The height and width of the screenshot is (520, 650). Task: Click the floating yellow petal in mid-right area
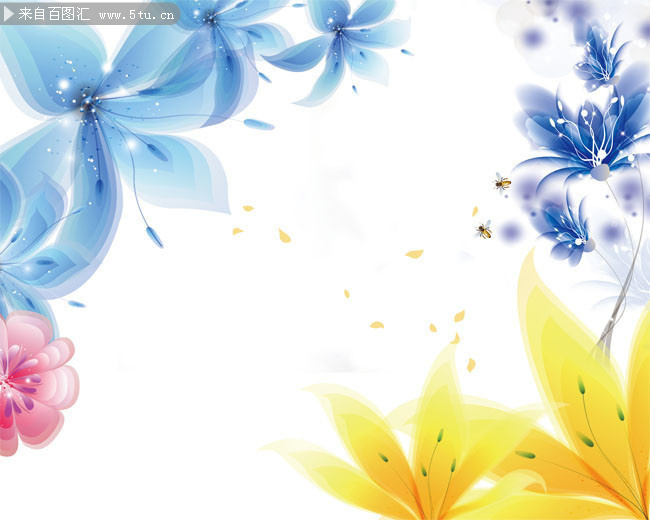pos(414,254)
